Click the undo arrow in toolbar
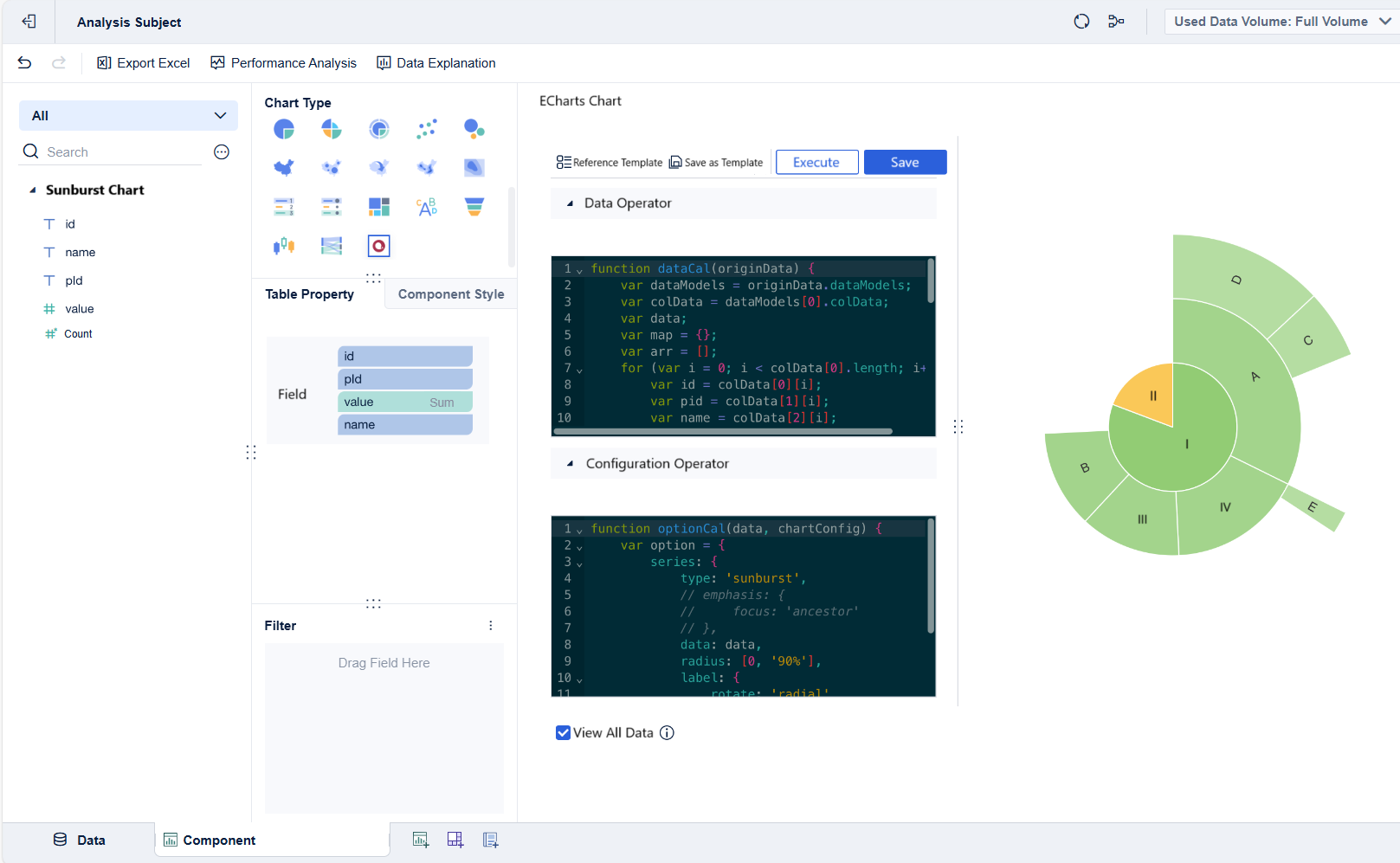Screen dimensions: 1400x863 pos(24,63)
